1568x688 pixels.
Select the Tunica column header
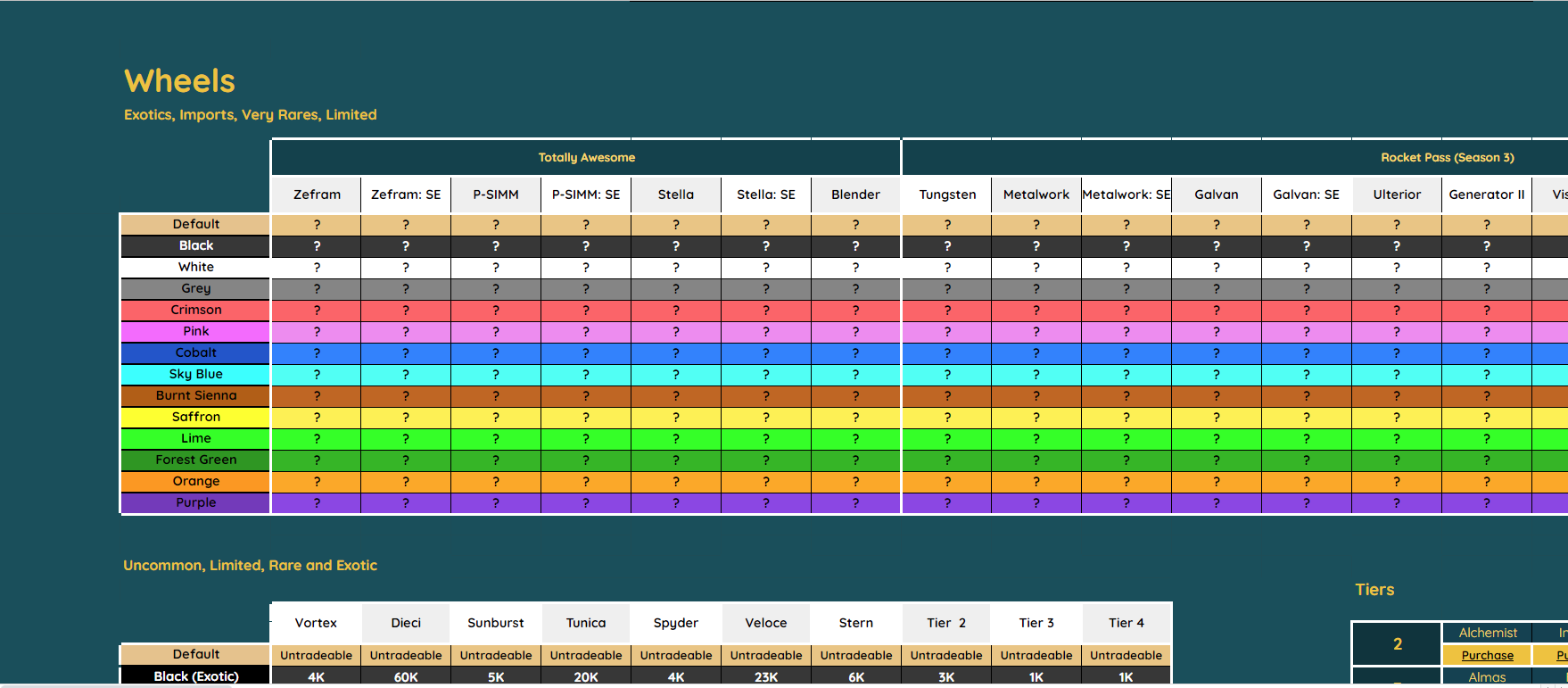(586, 623)
